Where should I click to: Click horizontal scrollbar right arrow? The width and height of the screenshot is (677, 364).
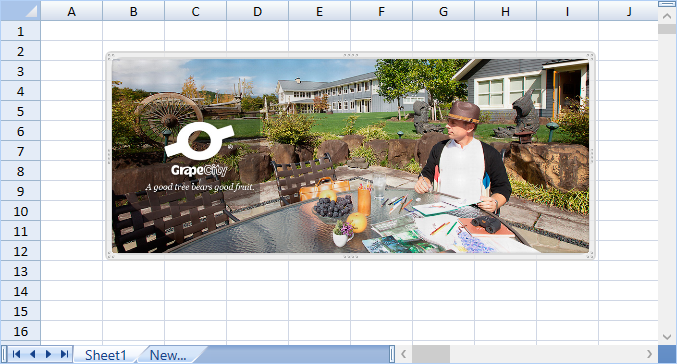(x=649, y=354)
